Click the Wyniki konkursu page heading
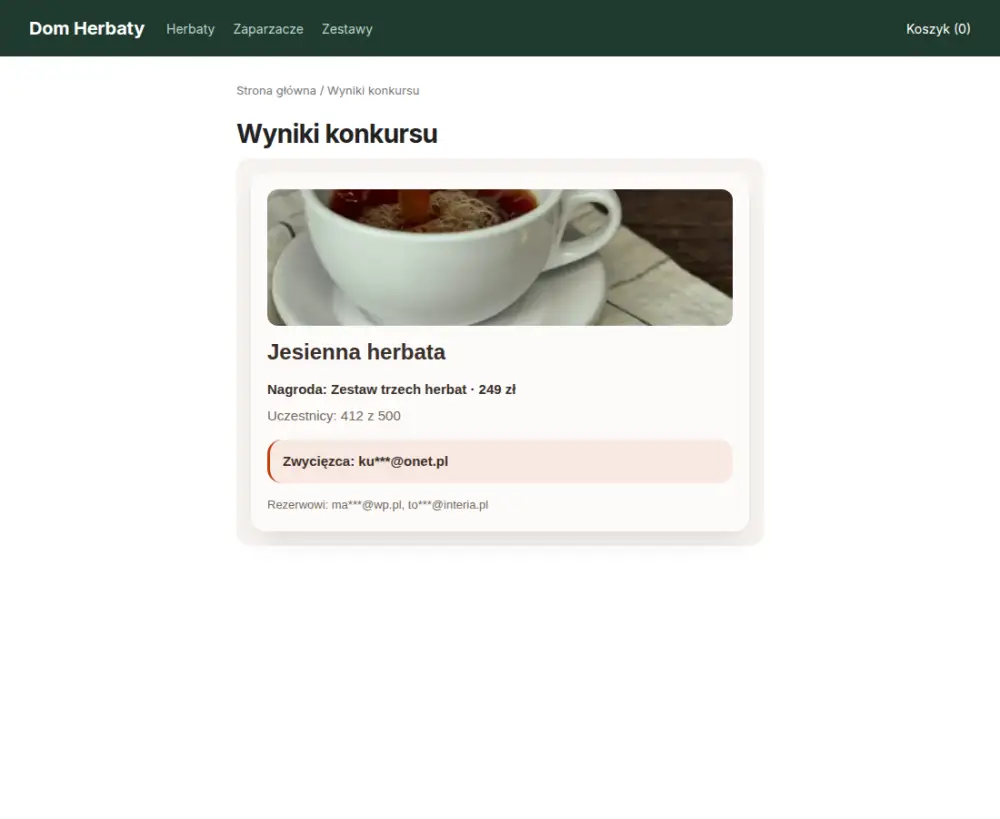 tap(337, 134)
